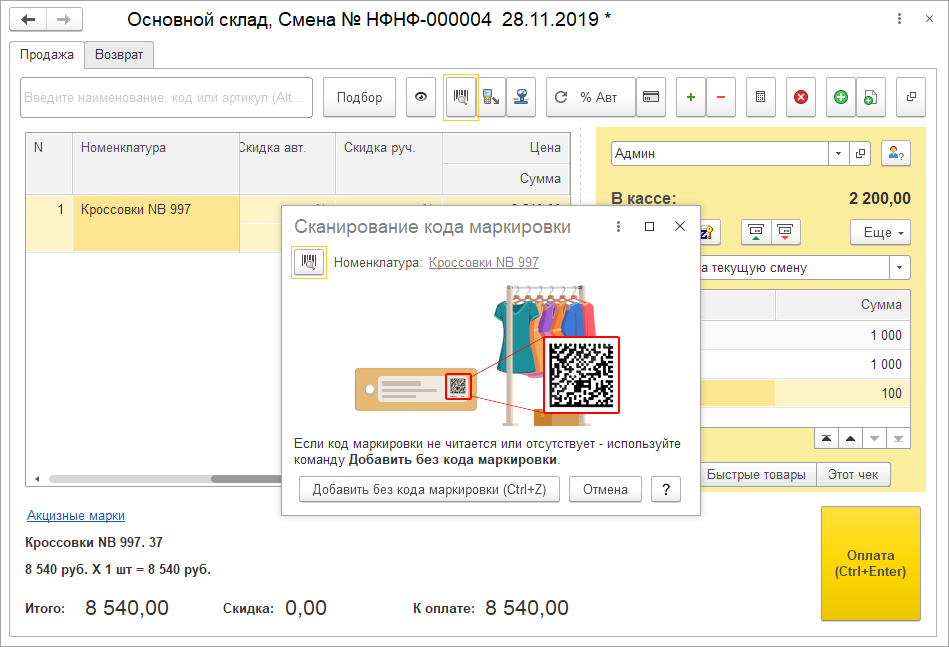Click the payment card icon in toolbar

coord(650,97)
